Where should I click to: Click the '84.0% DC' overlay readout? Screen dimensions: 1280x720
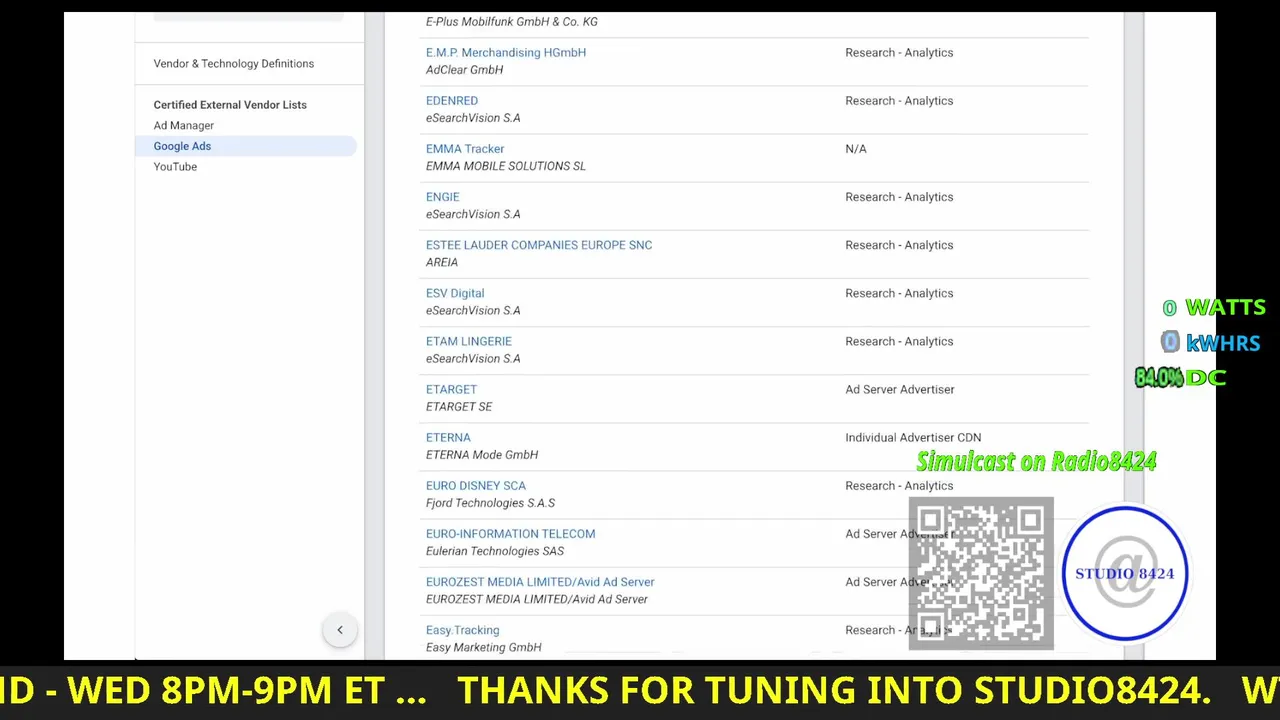pyautogui.click(x=1180, y=378)
